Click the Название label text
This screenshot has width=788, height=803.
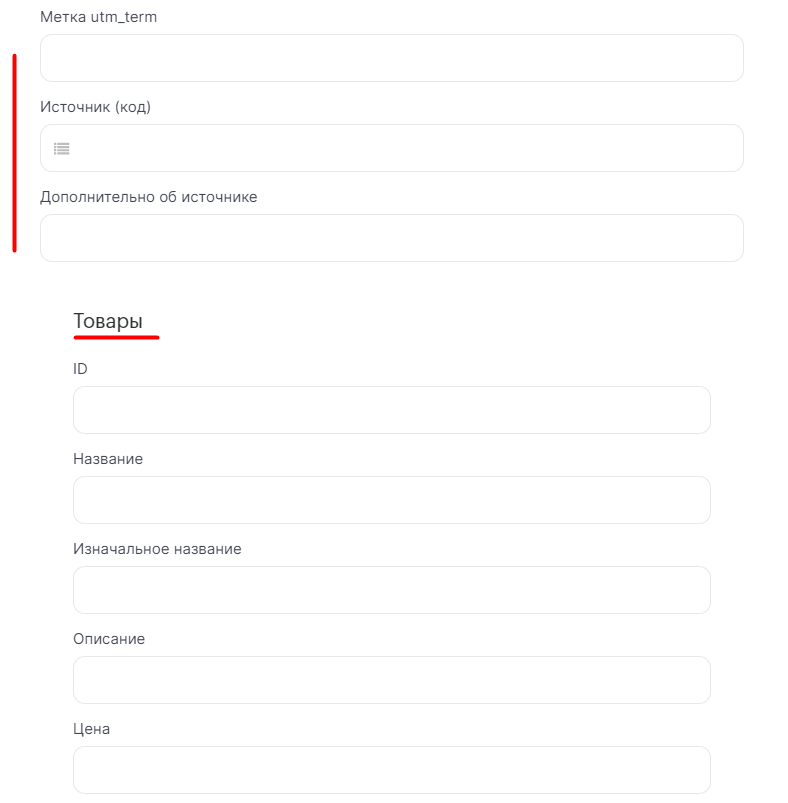[x=108, y=459]
